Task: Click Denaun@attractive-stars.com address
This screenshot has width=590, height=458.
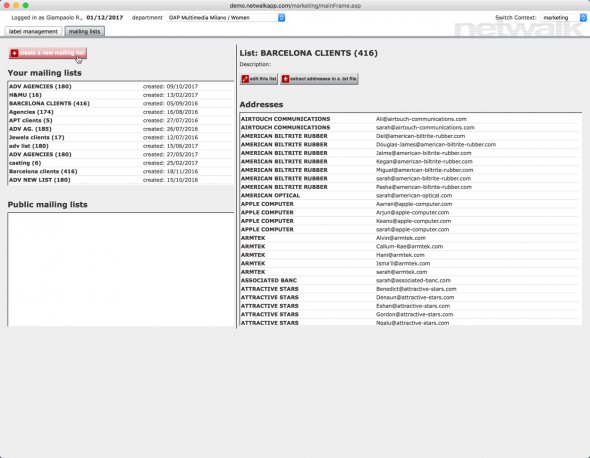Action: 415,298
